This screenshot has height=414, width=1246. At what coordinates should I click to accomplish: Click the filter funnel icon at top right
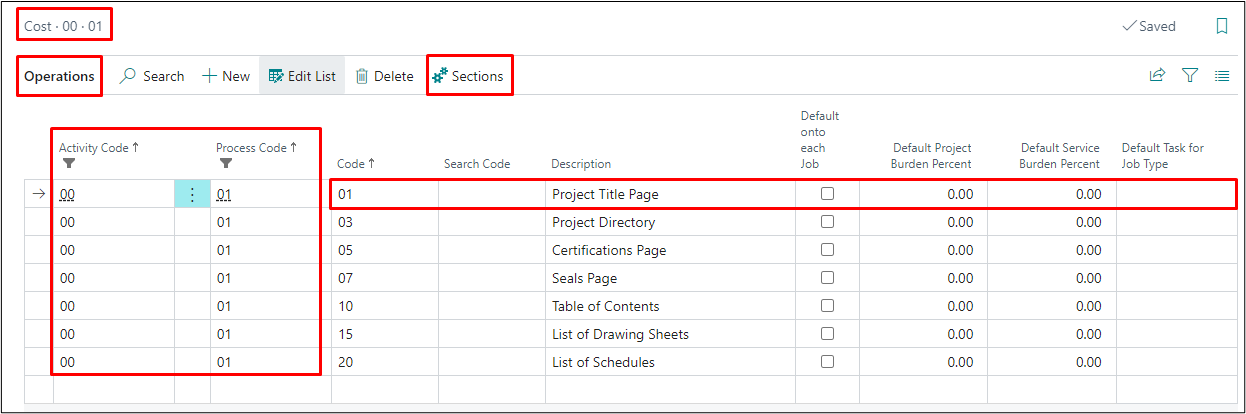(1190, 75)
